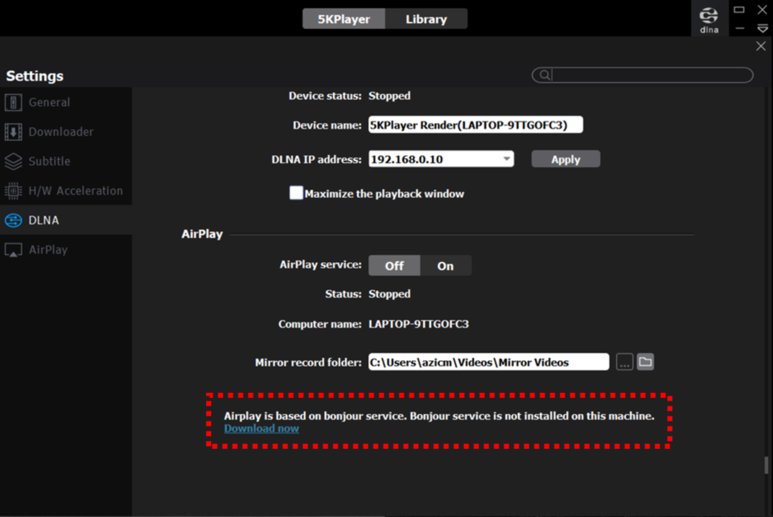Viewport: 773px width, 517px height.
Task: Switch to the 5KPlayer tab
Action: tap(344, 19)
